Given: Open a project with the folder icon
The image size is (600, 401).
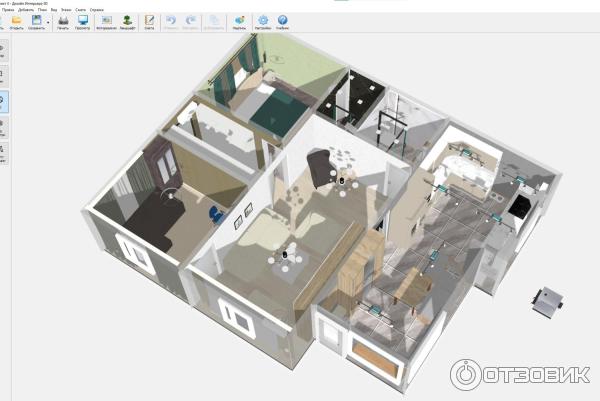Looking at the screenshot, I should click(16, 23).
